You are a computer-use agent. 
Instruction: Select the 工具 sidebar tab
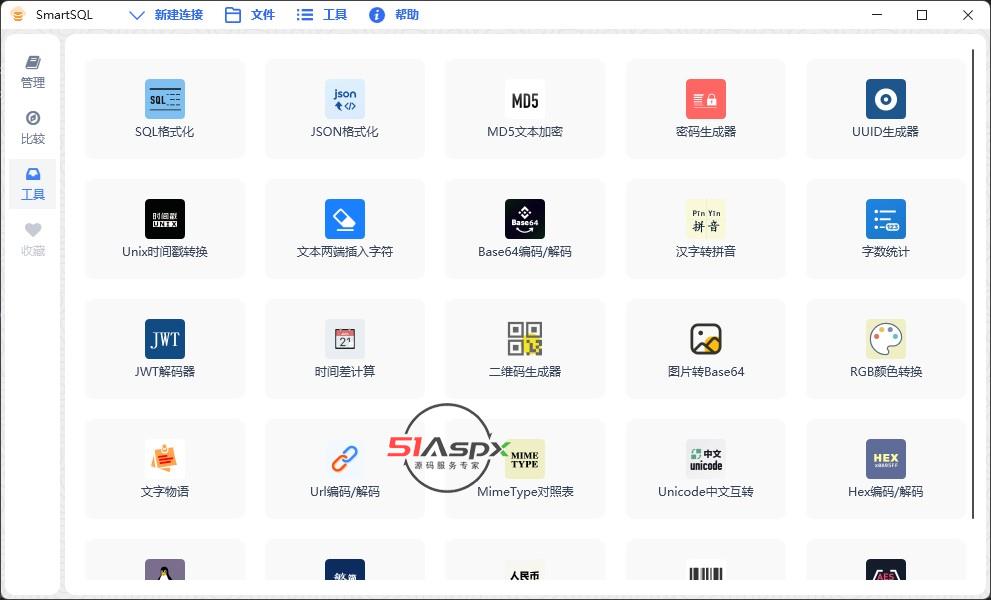[33, 184]
